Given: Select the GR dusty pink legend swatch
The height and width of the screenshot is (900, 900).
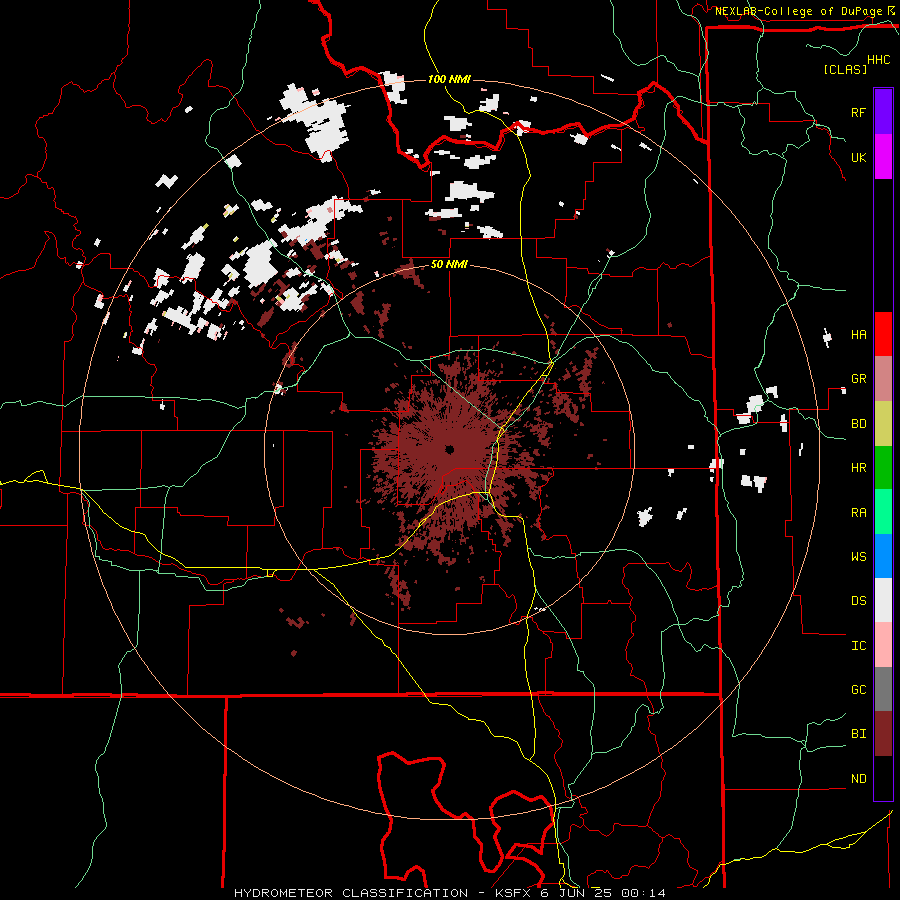Looking at the screenshot, I should tap(883, 379).
